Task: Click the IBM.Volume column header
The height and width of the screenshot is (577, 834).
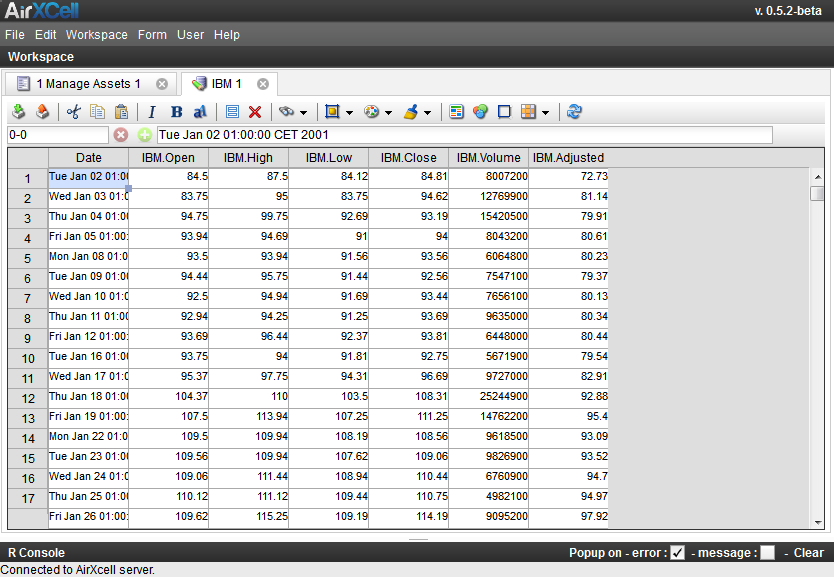Action: pyautogui.click(x=488, y=158)
